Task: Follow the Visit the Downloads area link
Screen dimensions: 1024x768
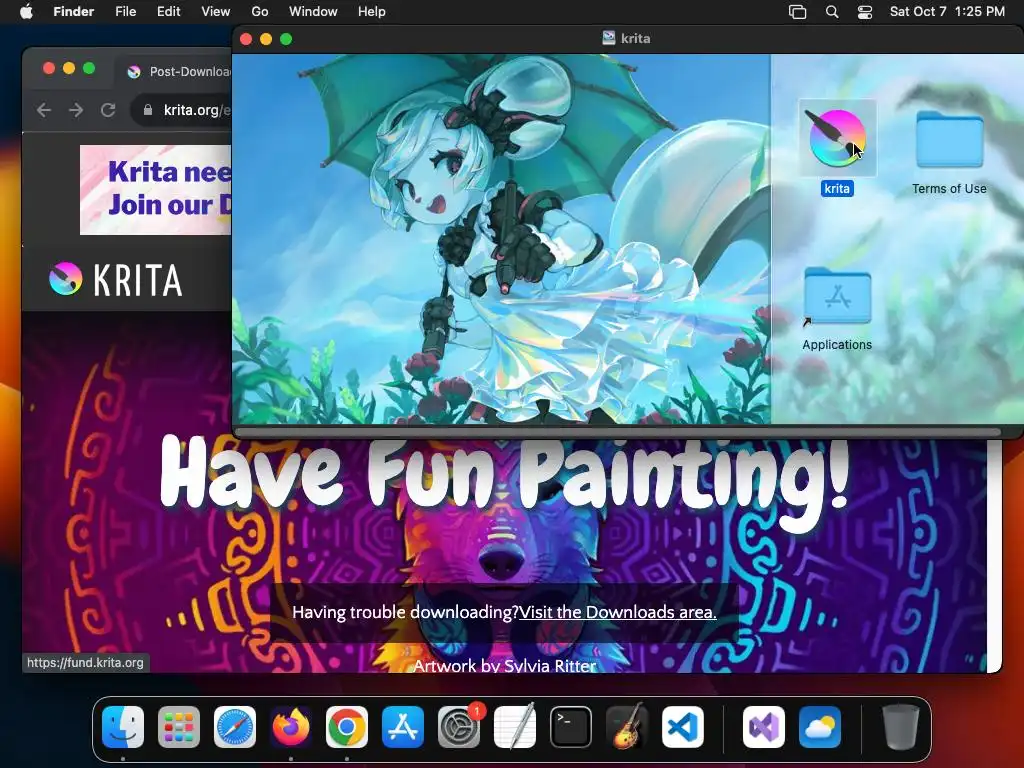Action: coord(618,612)
